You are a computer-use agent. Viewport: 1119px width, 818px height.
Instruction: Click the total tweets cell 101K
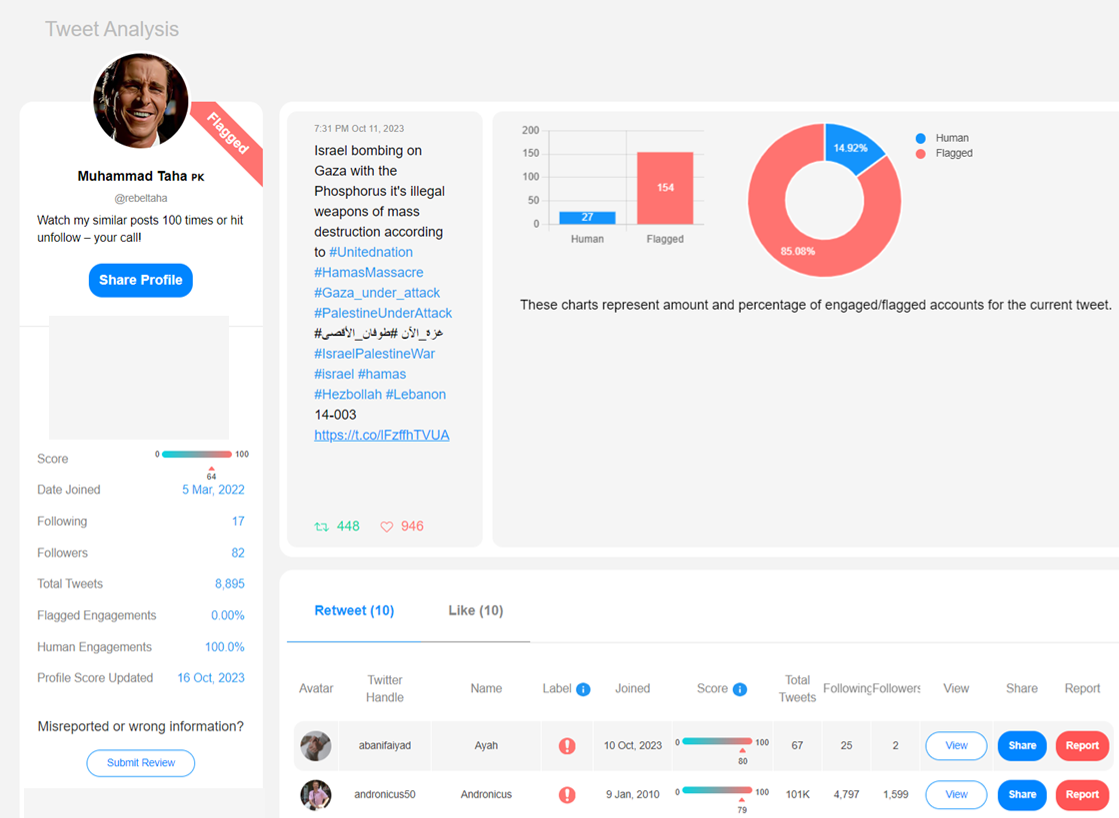(x=797, y=794)
